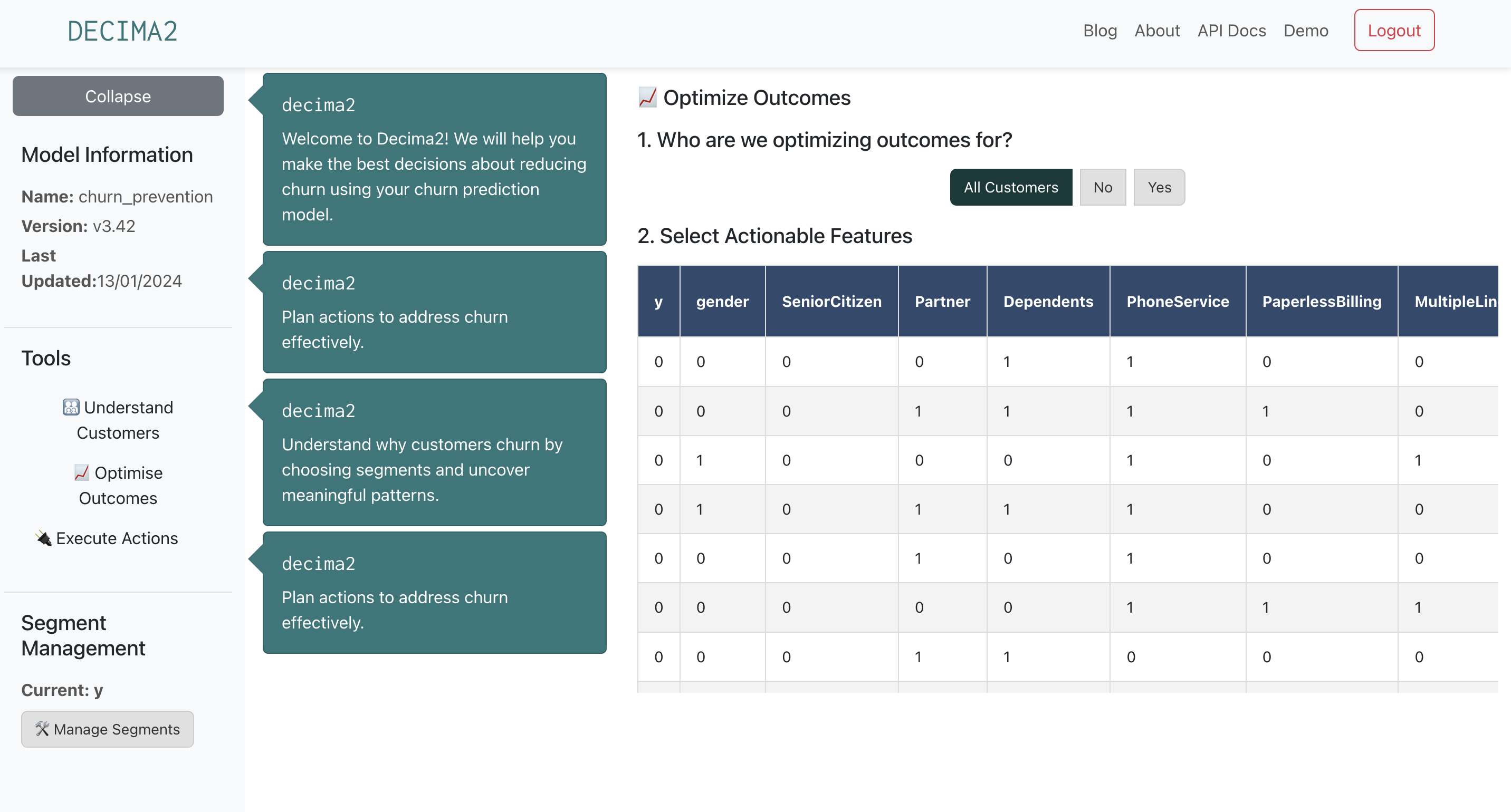The height and width of the screenshot is (812, 1511).
Task: Click the Understand Customers people icon
Action: pos(71,407)
